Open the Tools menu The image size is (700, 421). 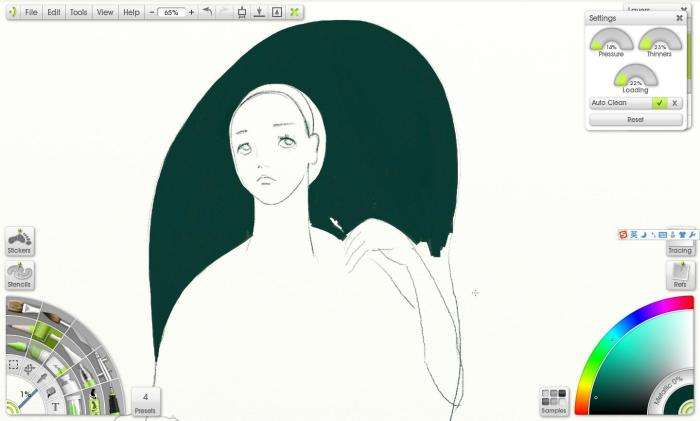point(78,12)
